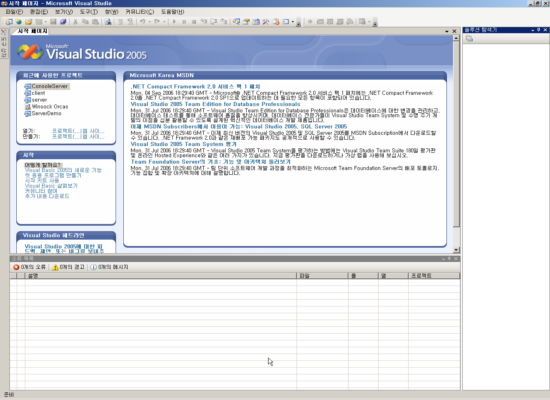Open the start page active files dropdown
The width and height of the screenshot is (550, 400).
(447, 31)
